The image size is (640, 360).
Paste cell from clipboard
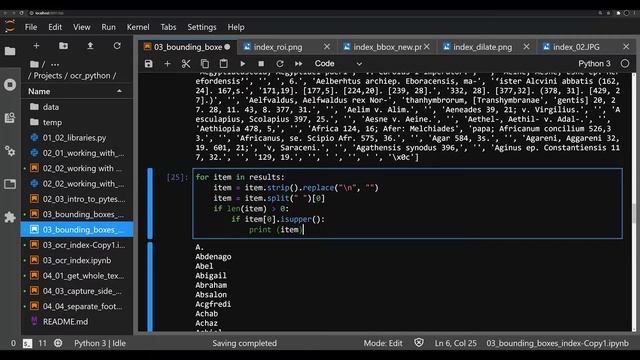click(224, 64)
